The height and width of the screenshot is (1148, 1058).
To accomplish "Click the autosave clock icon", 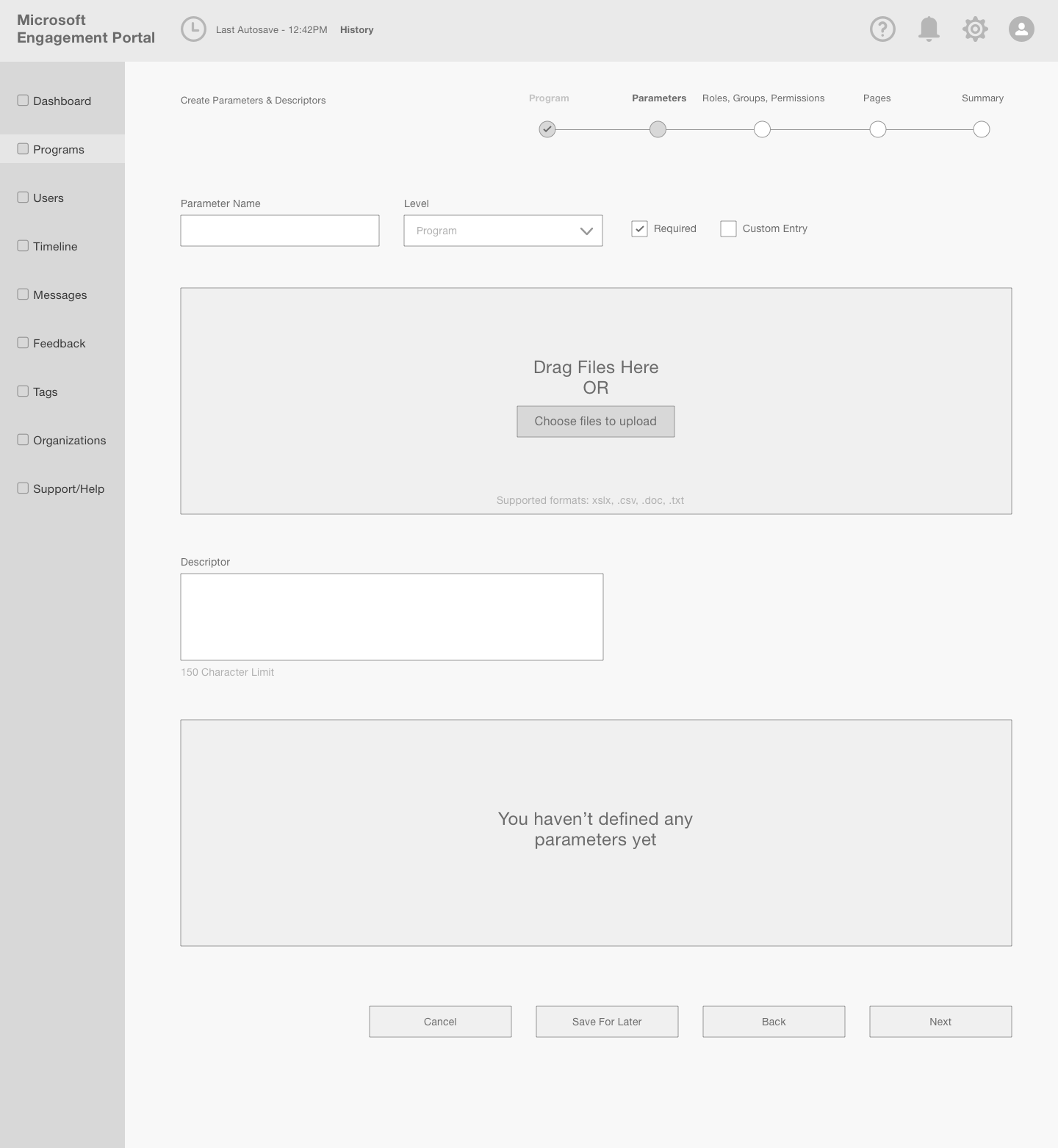I will coord(193,29).
